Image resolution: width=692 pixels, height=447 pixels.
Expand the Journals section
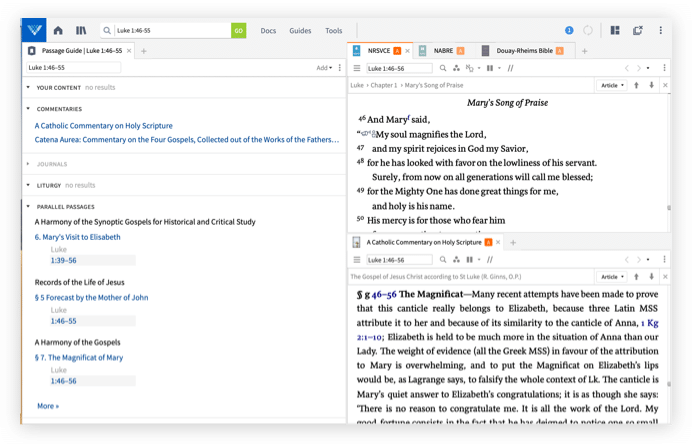point(28,164)
